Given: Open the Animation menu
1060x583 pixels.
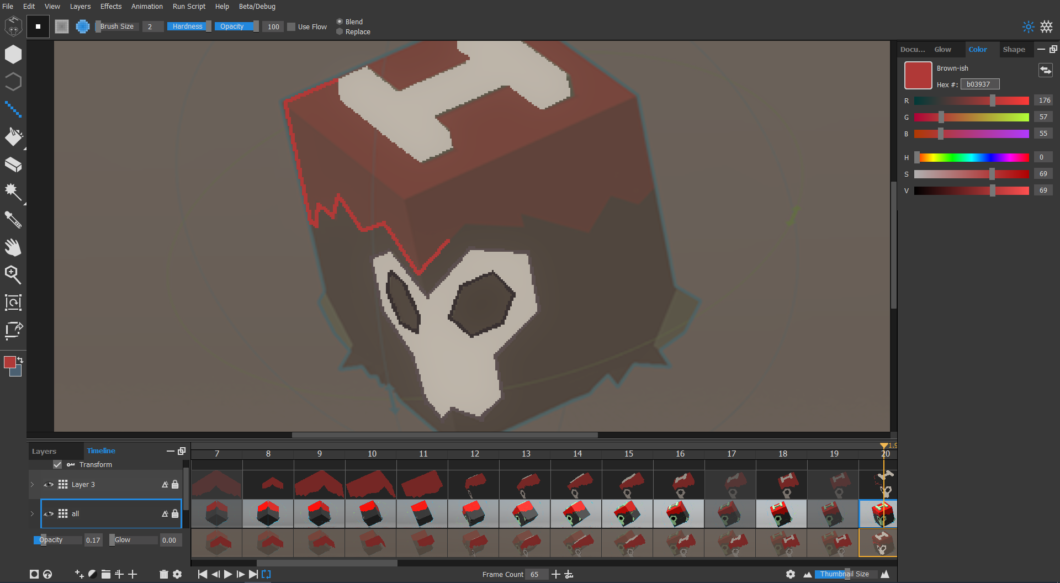Looking at the screenshot, I should click(x=147, y=6).
